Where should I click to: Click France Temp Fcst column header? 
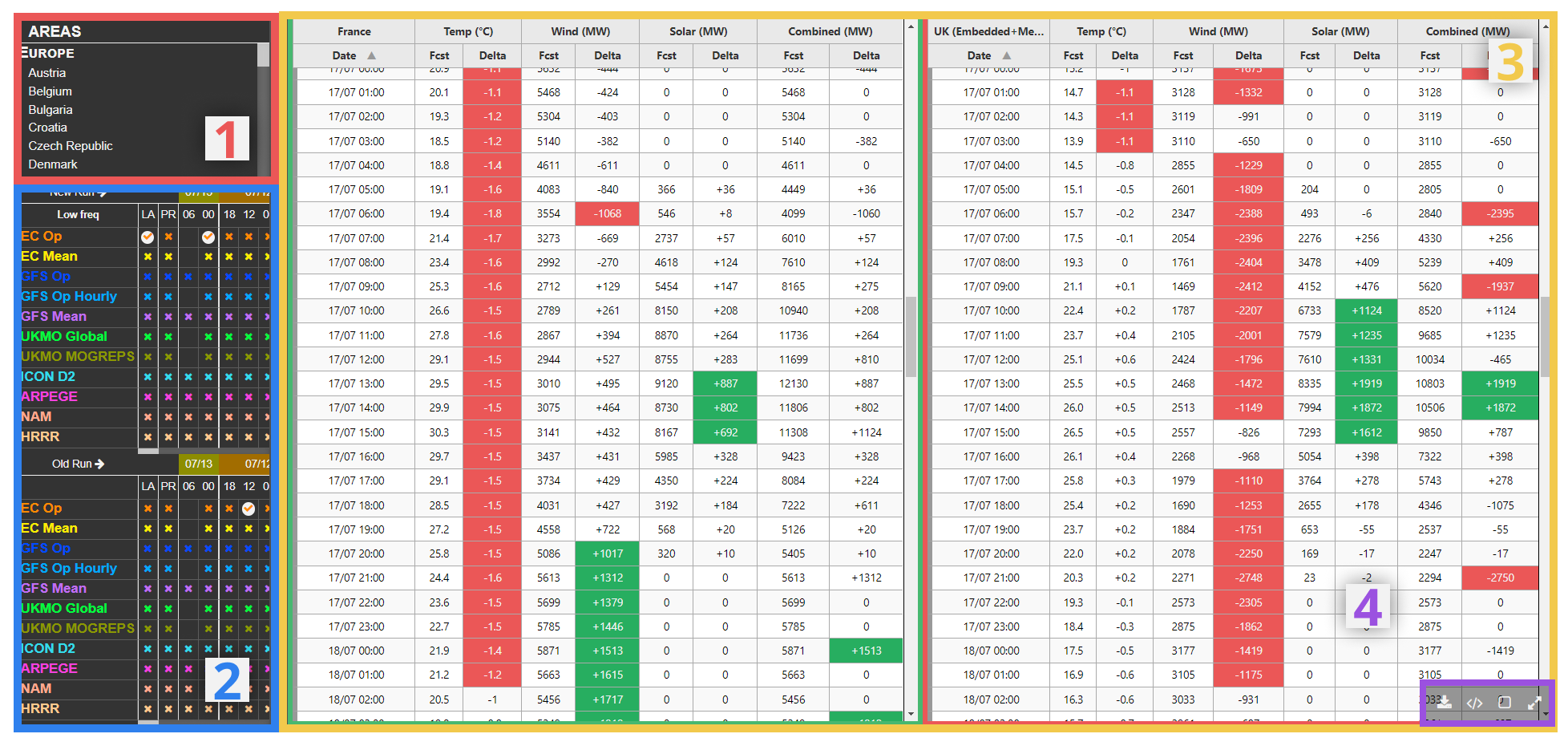click(x=439, y=55)
